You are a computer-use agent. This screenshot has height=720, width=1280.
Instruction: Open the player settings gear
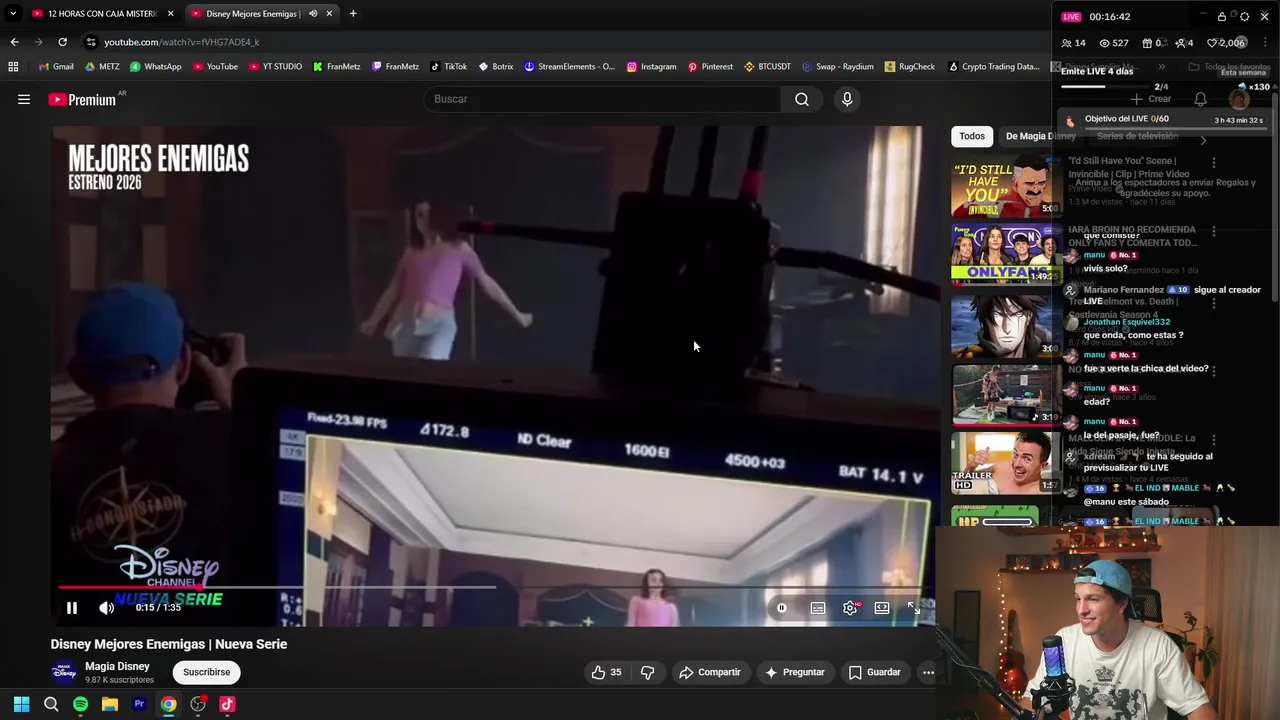pos(850,607)
